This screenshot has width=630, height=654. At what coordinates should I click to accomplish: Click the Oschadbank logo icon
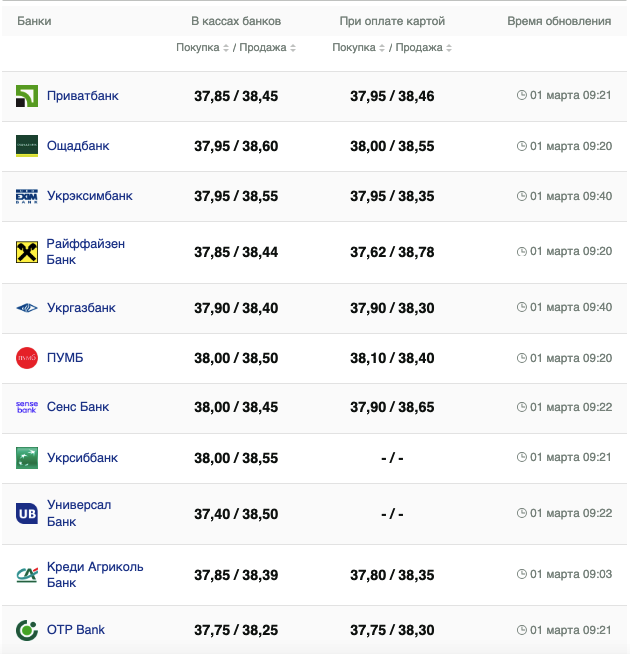click(x=27, y=146)
